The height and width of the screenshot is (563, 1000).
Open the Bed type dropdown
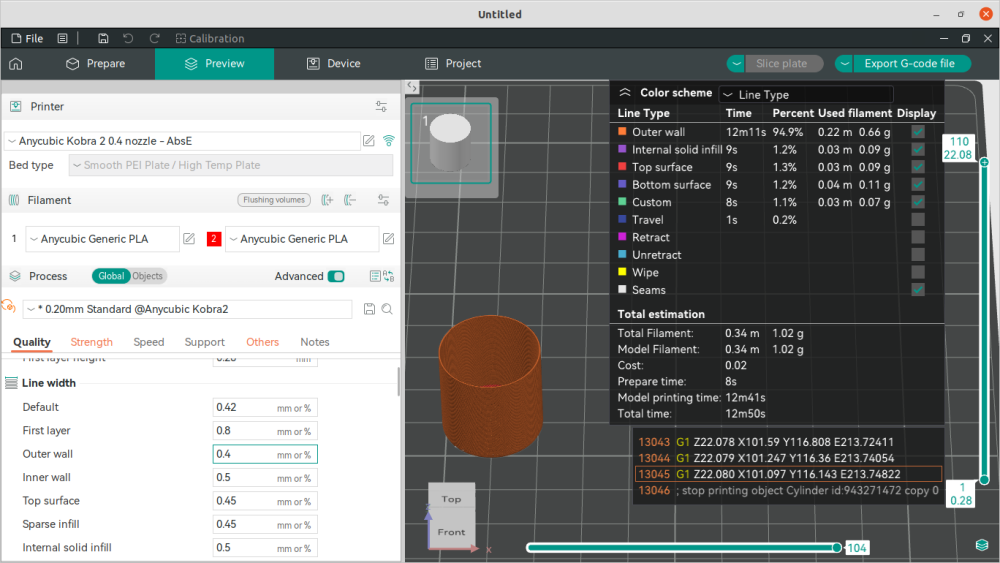coord(231,165)
